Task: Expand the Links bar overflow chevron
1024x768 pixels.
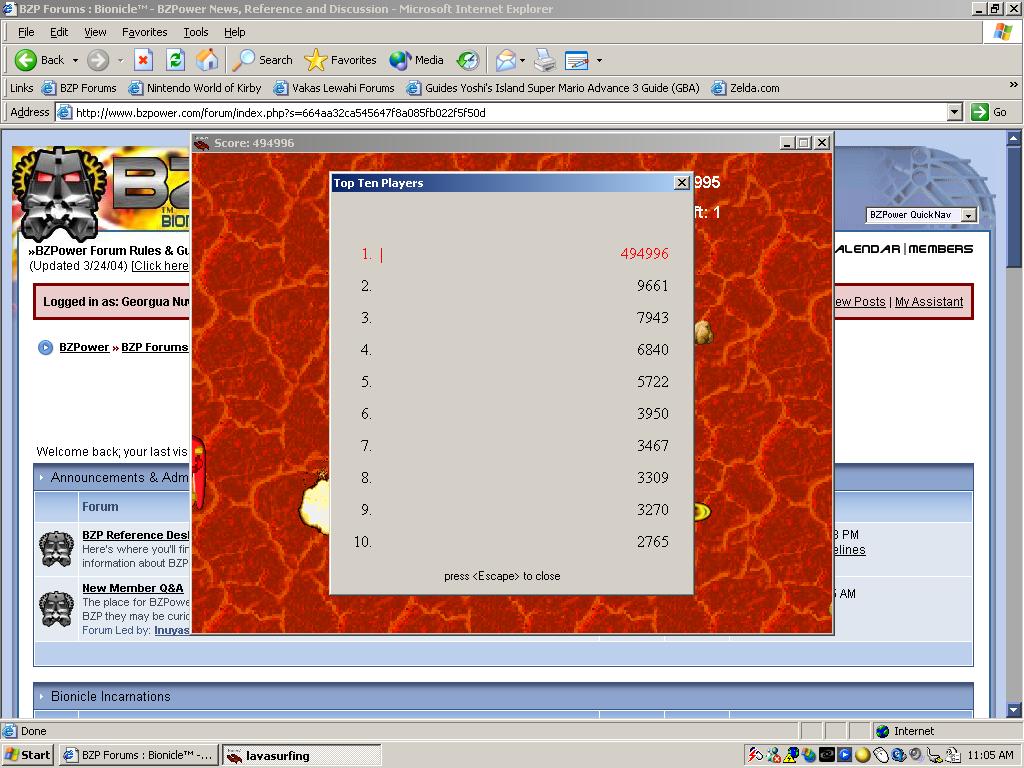Action: 1013,84
